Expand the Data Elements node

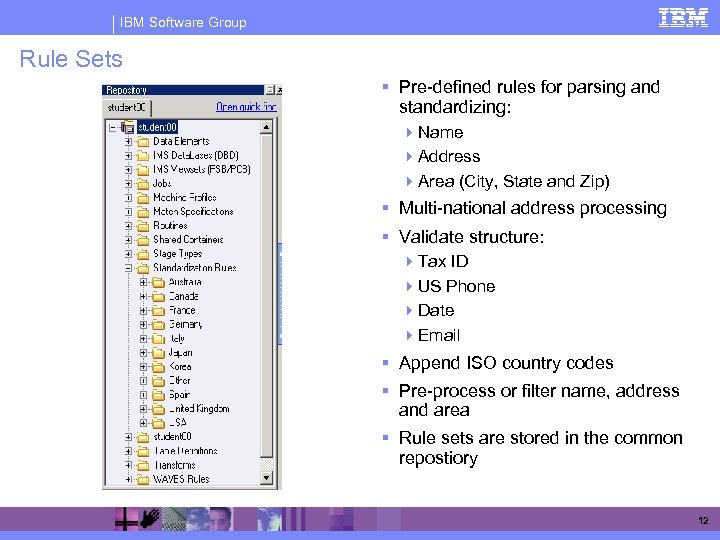click(129, 141)
